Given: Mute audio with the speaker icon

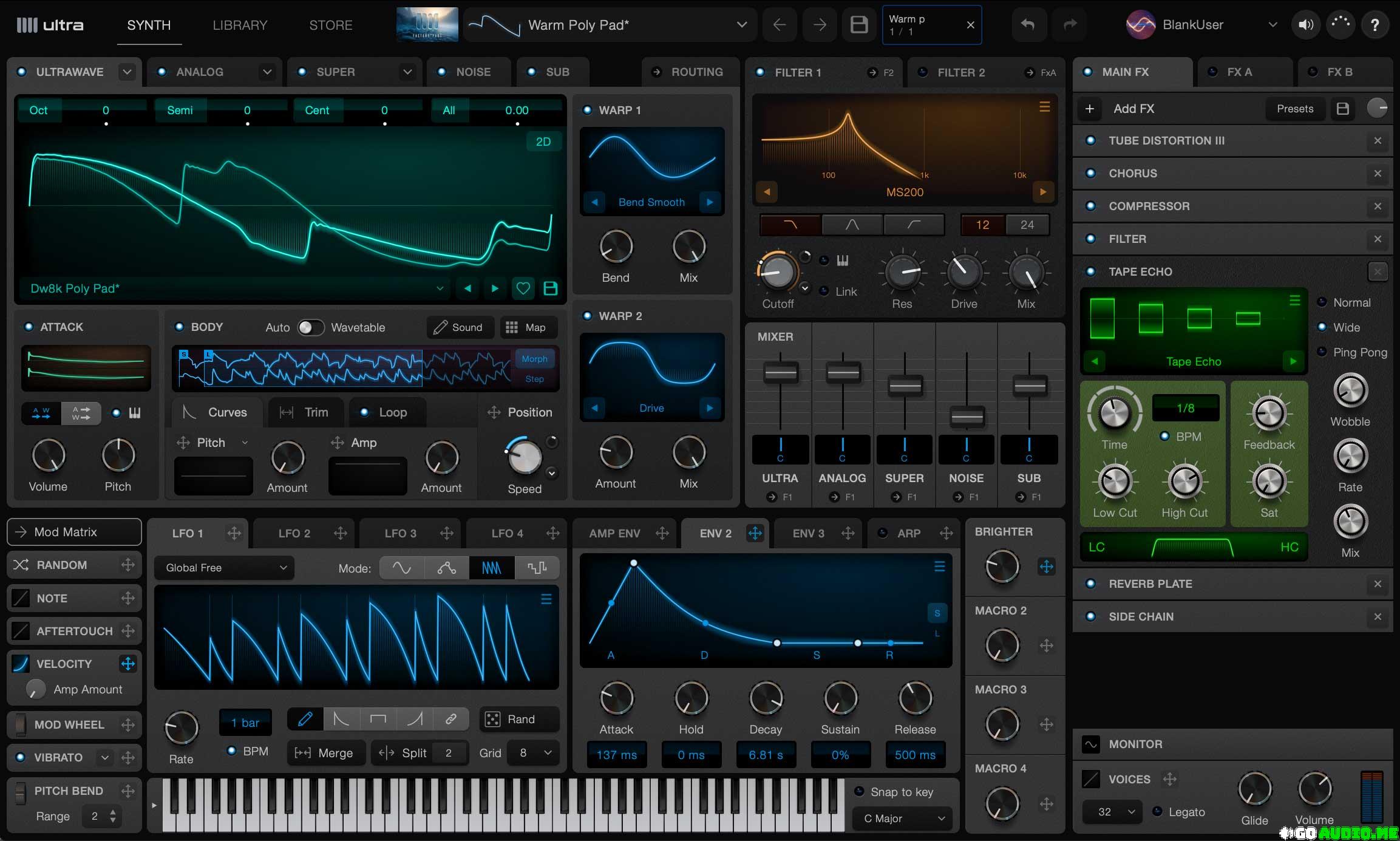Looking at the screenshot, I should click(1306, 25).
